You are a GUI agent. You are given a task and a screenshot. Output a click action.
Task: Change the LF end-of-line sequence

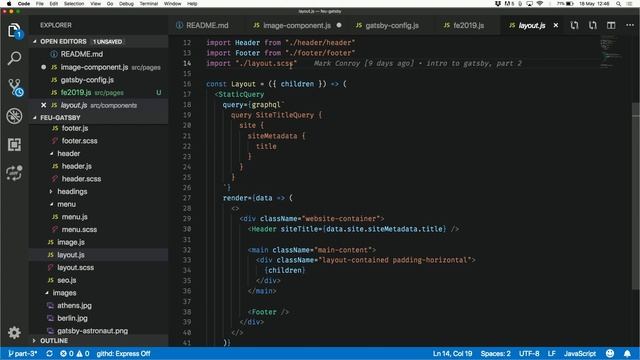coord(551,353)
